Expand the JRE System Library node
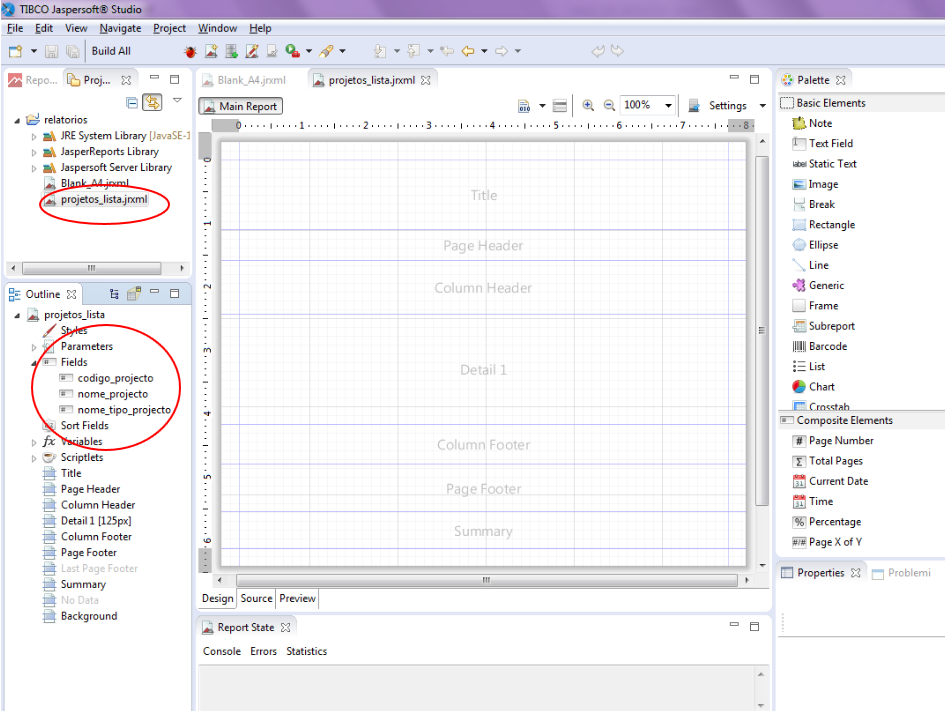945x711 pixels. coord(34,137)
